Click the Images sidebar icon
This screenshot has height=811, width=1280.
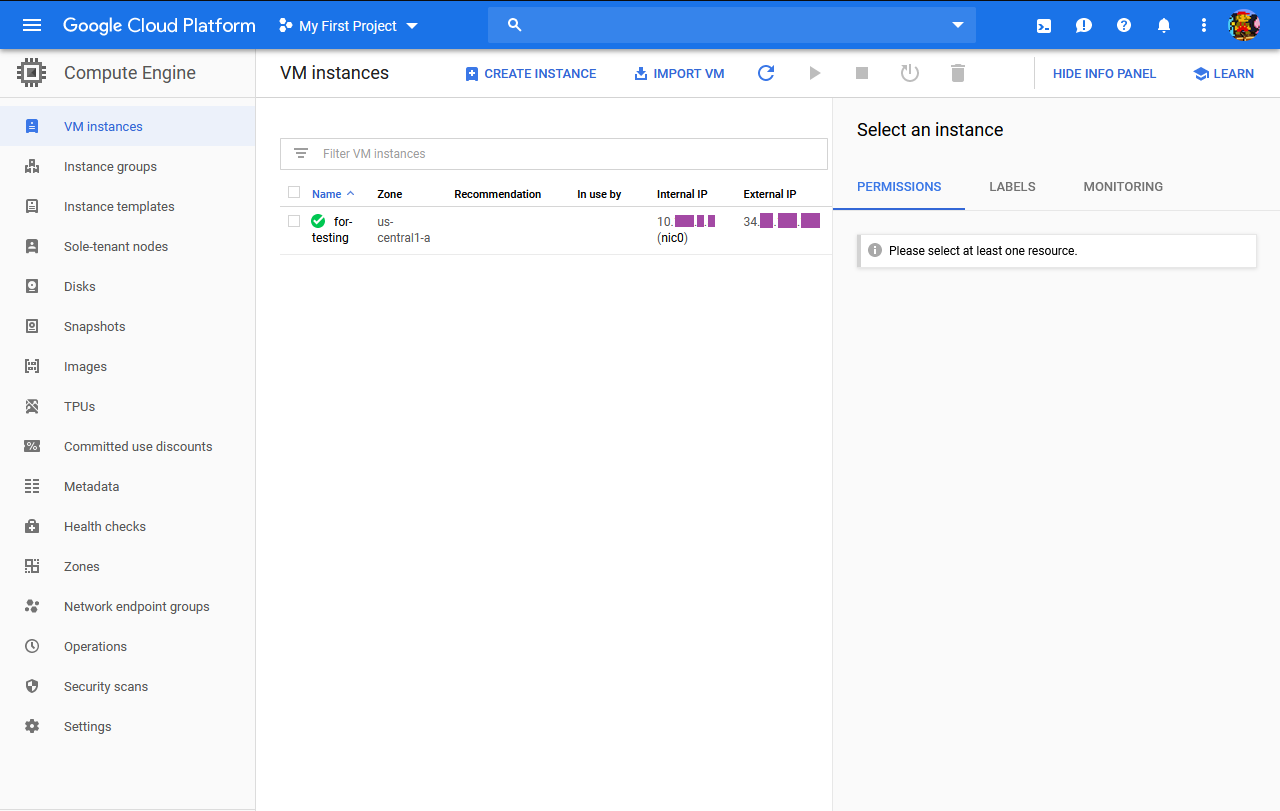point(32,366)
